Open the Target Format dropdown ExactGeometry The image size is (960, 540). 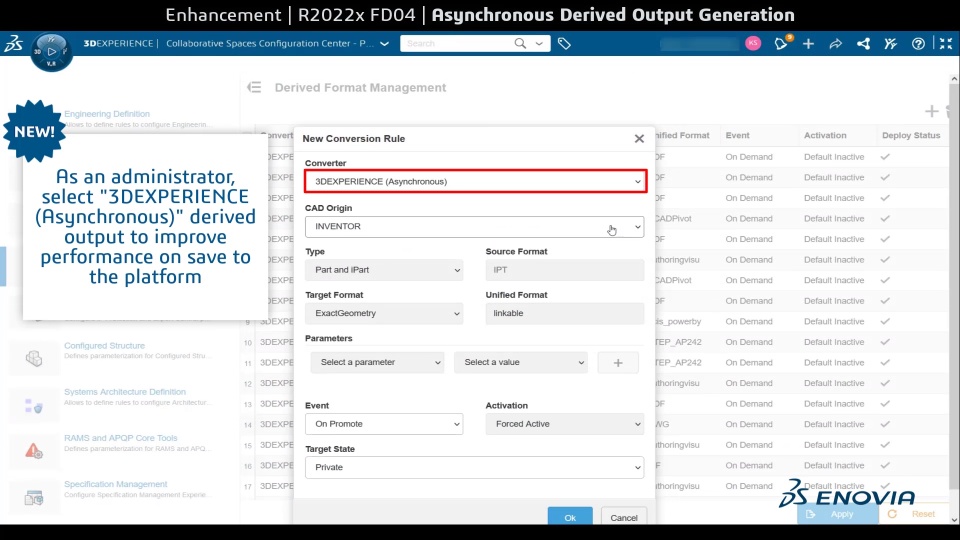pyautogui.click(x=384, y=313)
